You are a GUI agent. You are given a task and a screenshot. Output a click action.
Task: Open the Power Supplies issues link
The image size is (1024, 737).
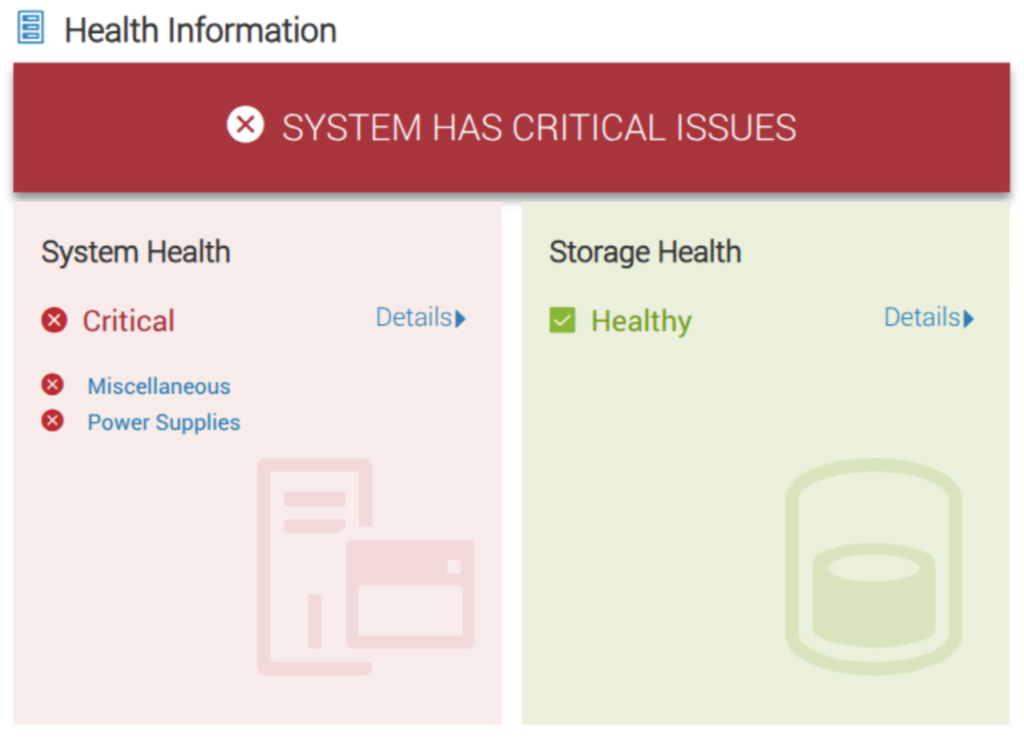pos(164,422)
